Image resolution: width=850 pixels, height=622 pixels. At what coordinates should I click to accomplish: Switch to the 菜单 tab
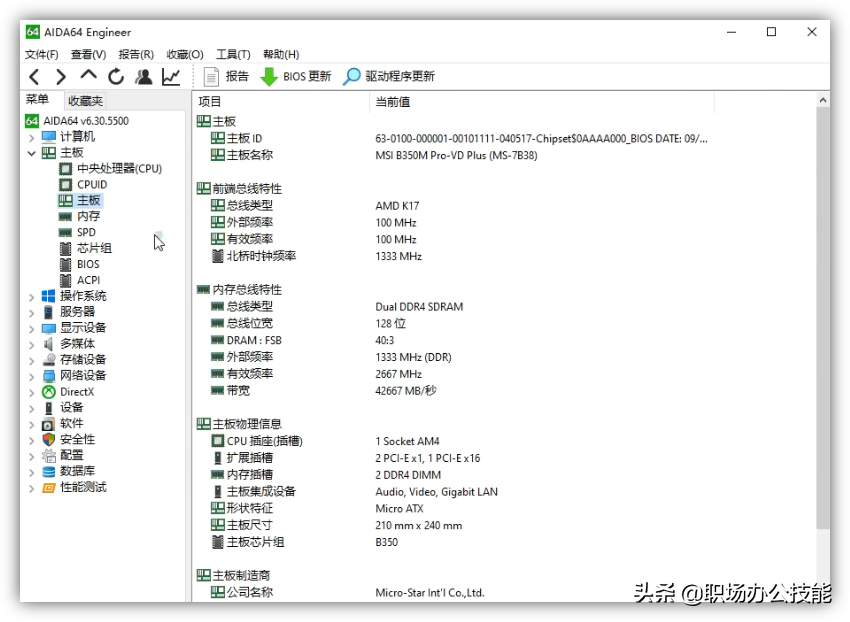pyautogui.click(x=37, y=99)
